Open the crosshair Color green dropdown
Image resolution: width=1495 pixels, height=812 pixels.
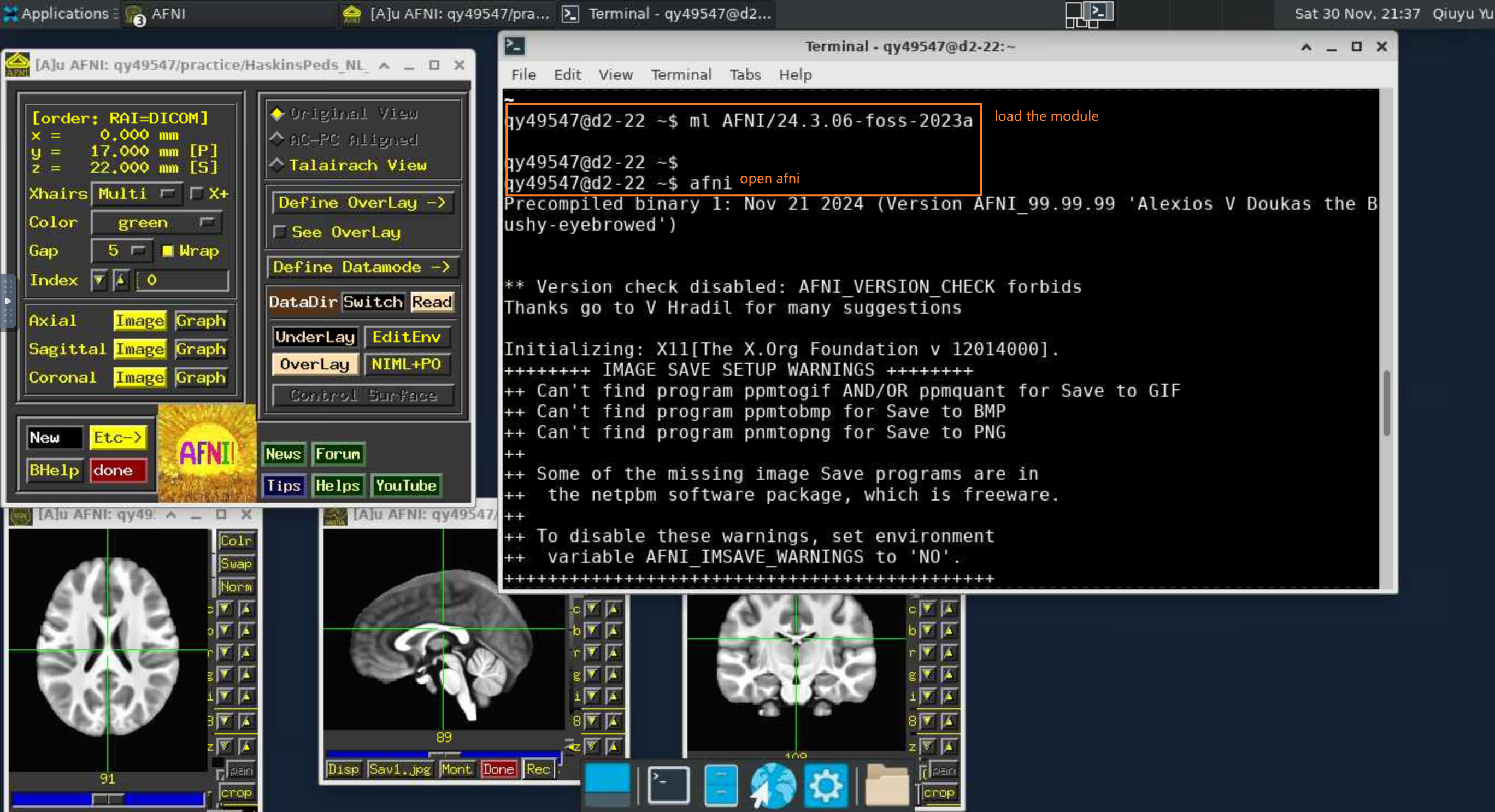tap(157, 223)
